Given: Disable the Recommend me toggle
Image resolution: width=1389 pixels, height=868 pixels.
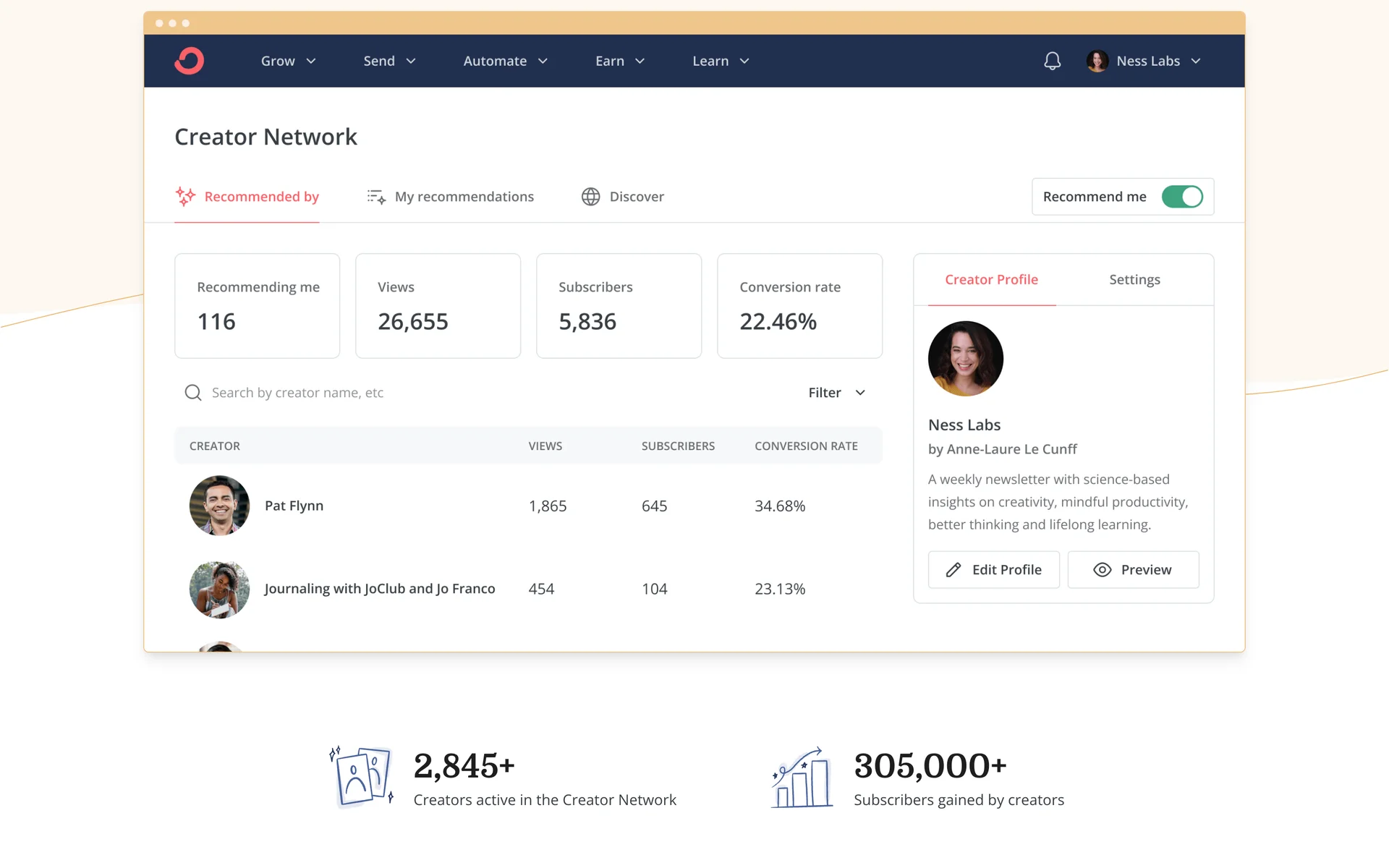Looking at the screenshot, I should click(1181, 197).
